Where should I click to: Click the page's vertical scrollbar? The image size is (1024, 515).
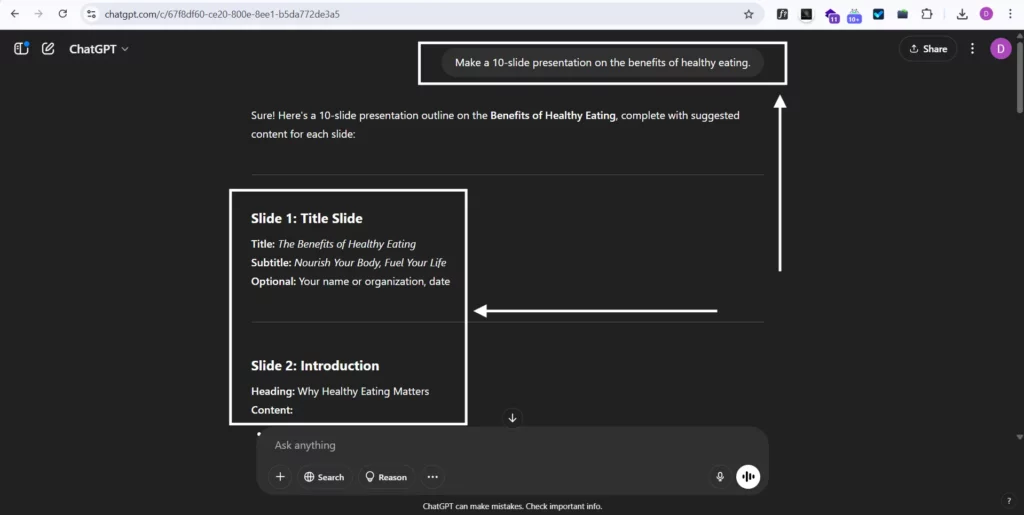[1018, 90]
